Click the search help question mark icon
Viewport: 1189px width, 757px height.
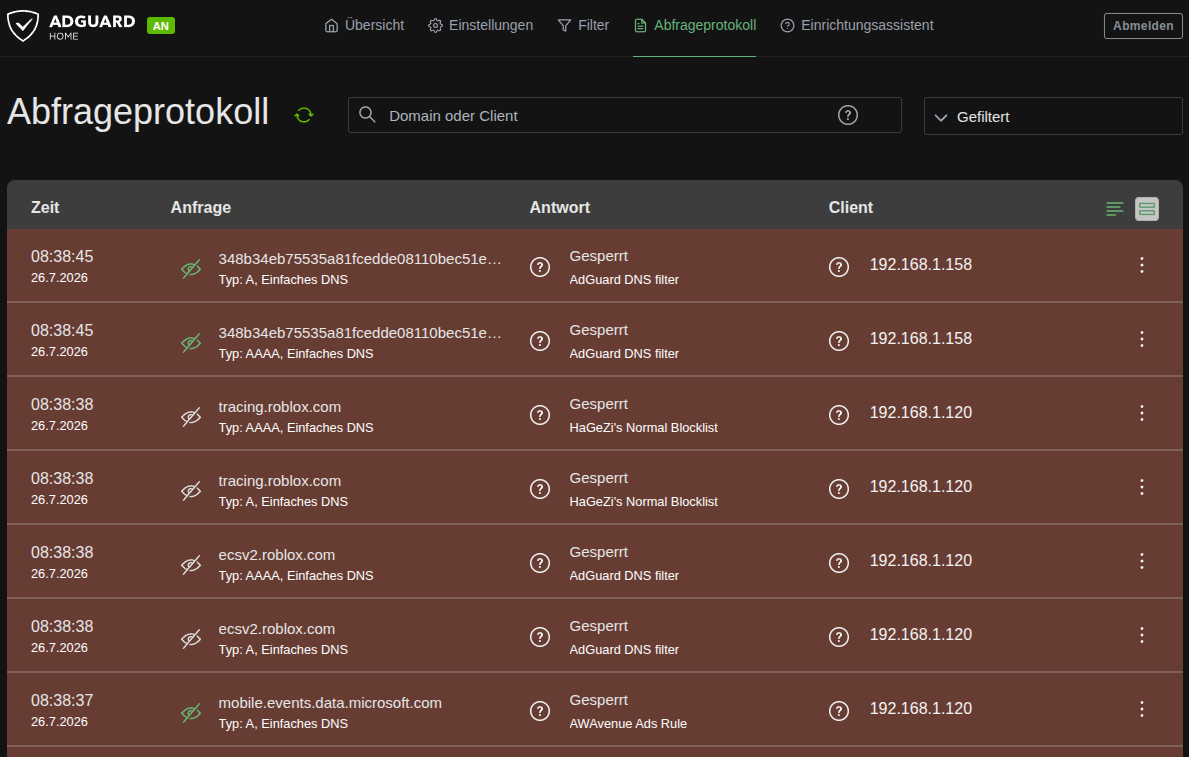[x=848, y=115]
